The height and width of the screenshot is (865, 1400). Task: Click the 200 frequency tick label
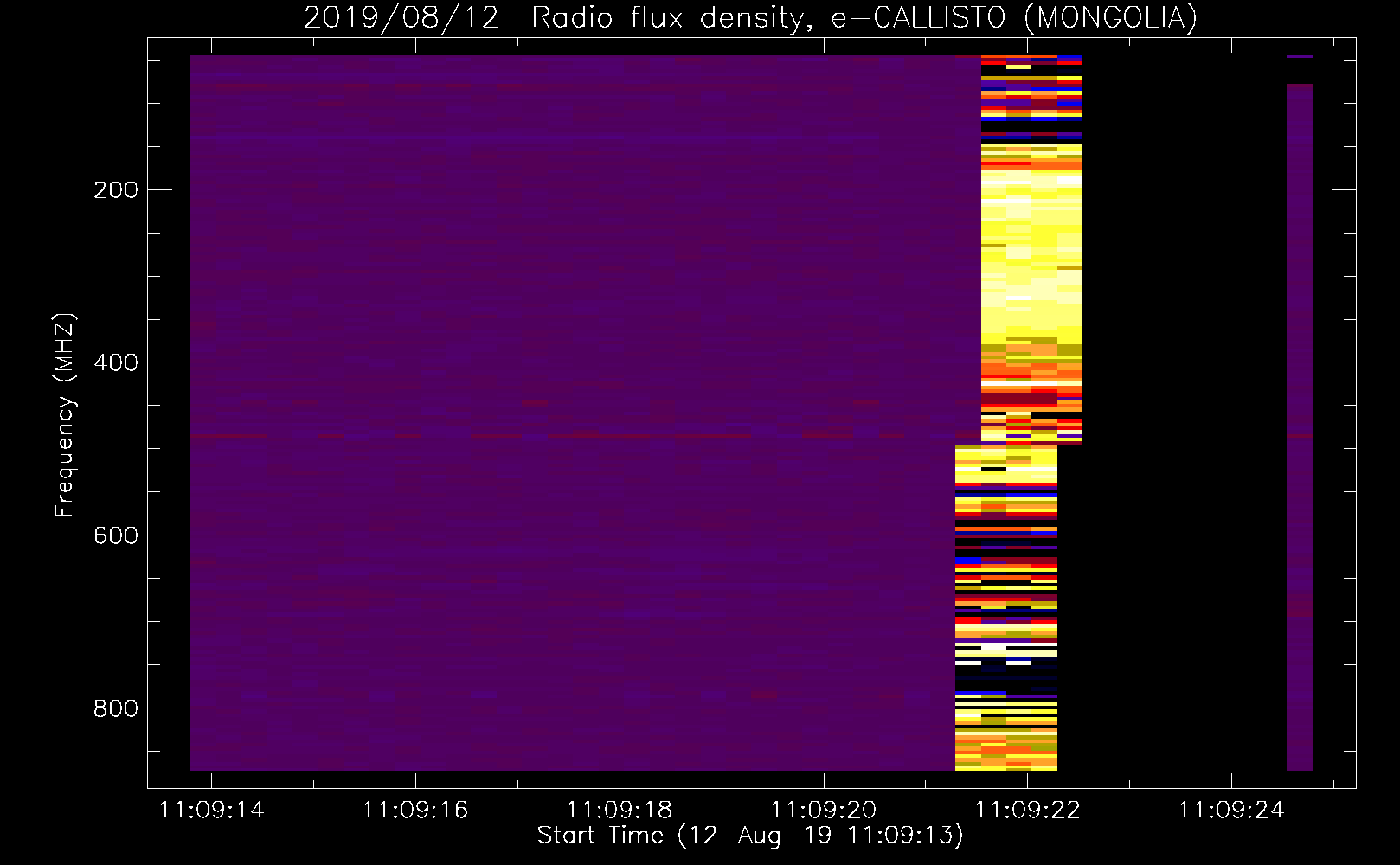[116, 190]
